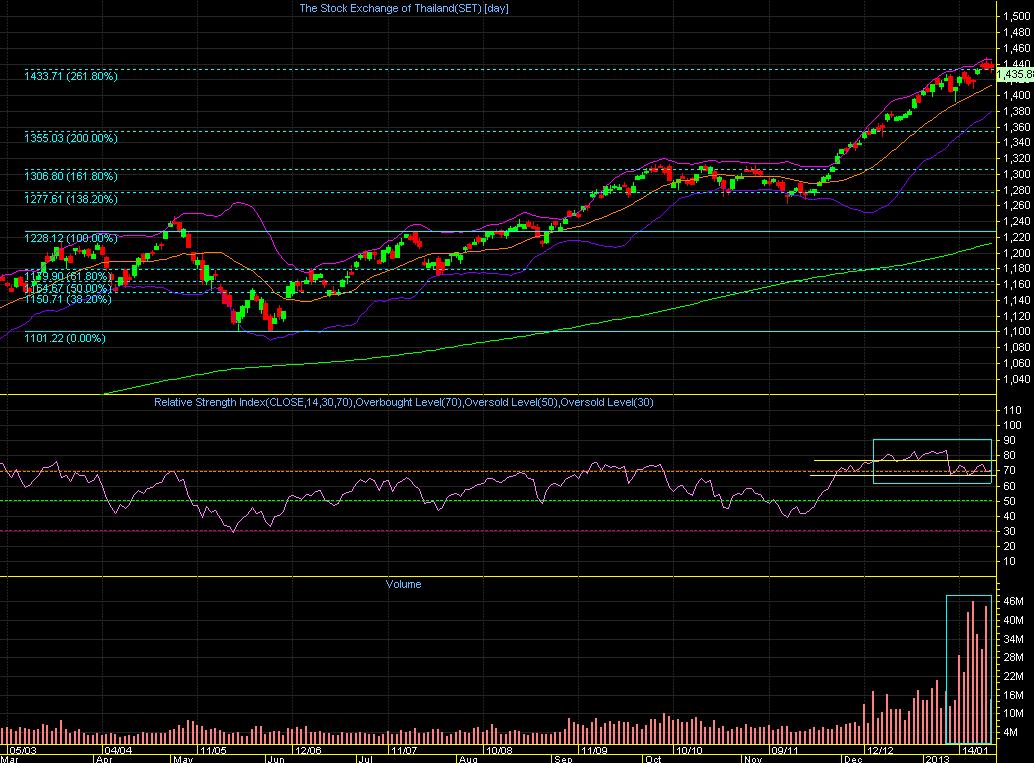Click the Volume panel label

403,584
